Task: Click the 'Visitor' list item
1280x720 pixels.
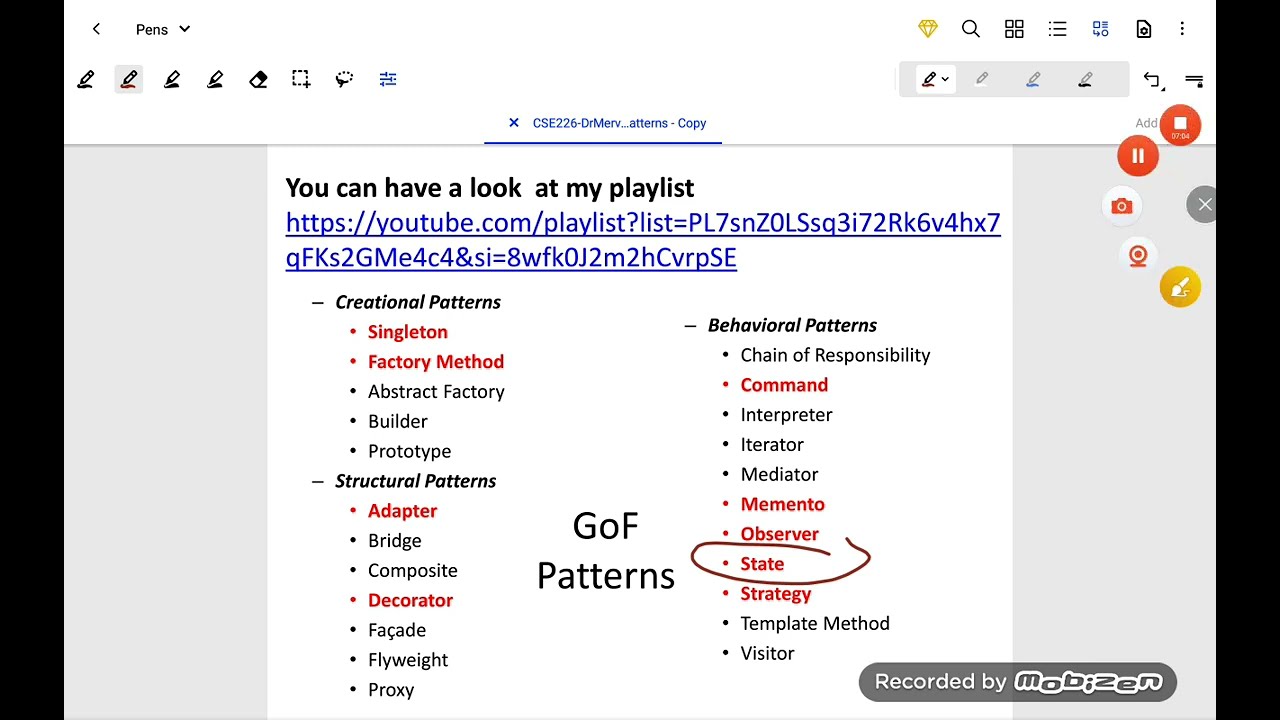Action: pos(767,654)
